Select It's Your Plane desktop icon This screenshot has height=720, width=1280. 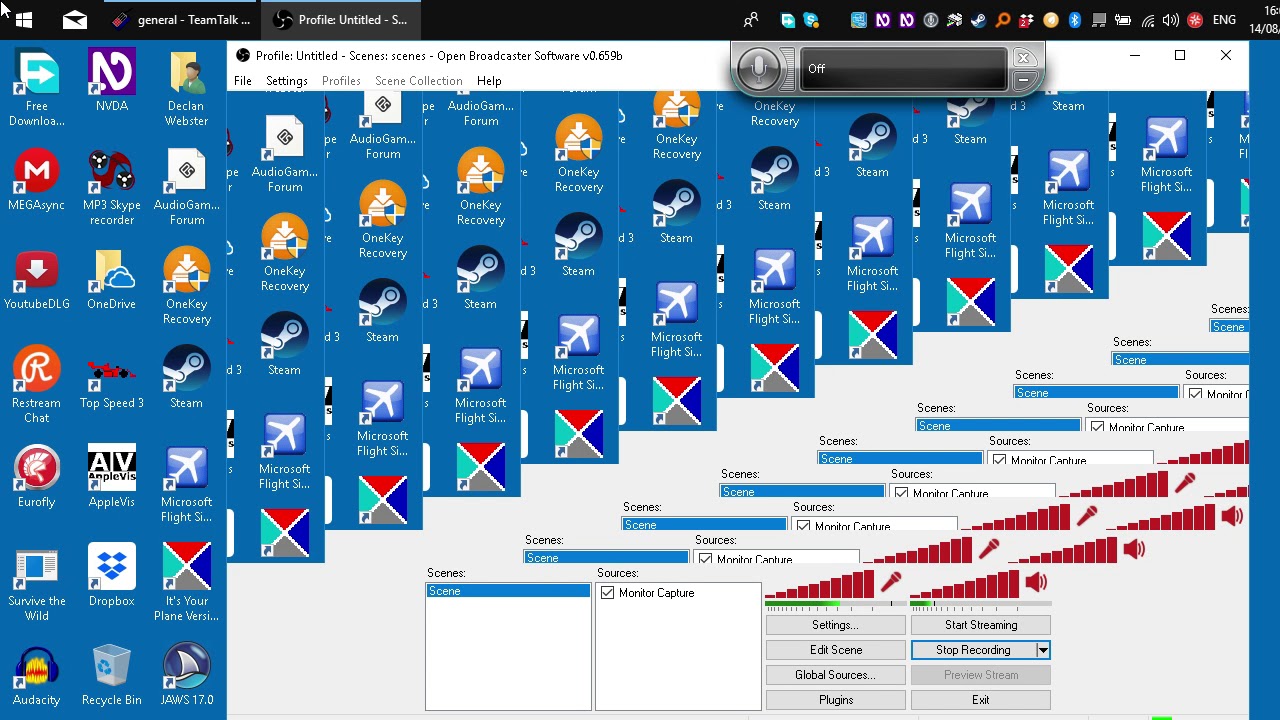tap(187, 584)
